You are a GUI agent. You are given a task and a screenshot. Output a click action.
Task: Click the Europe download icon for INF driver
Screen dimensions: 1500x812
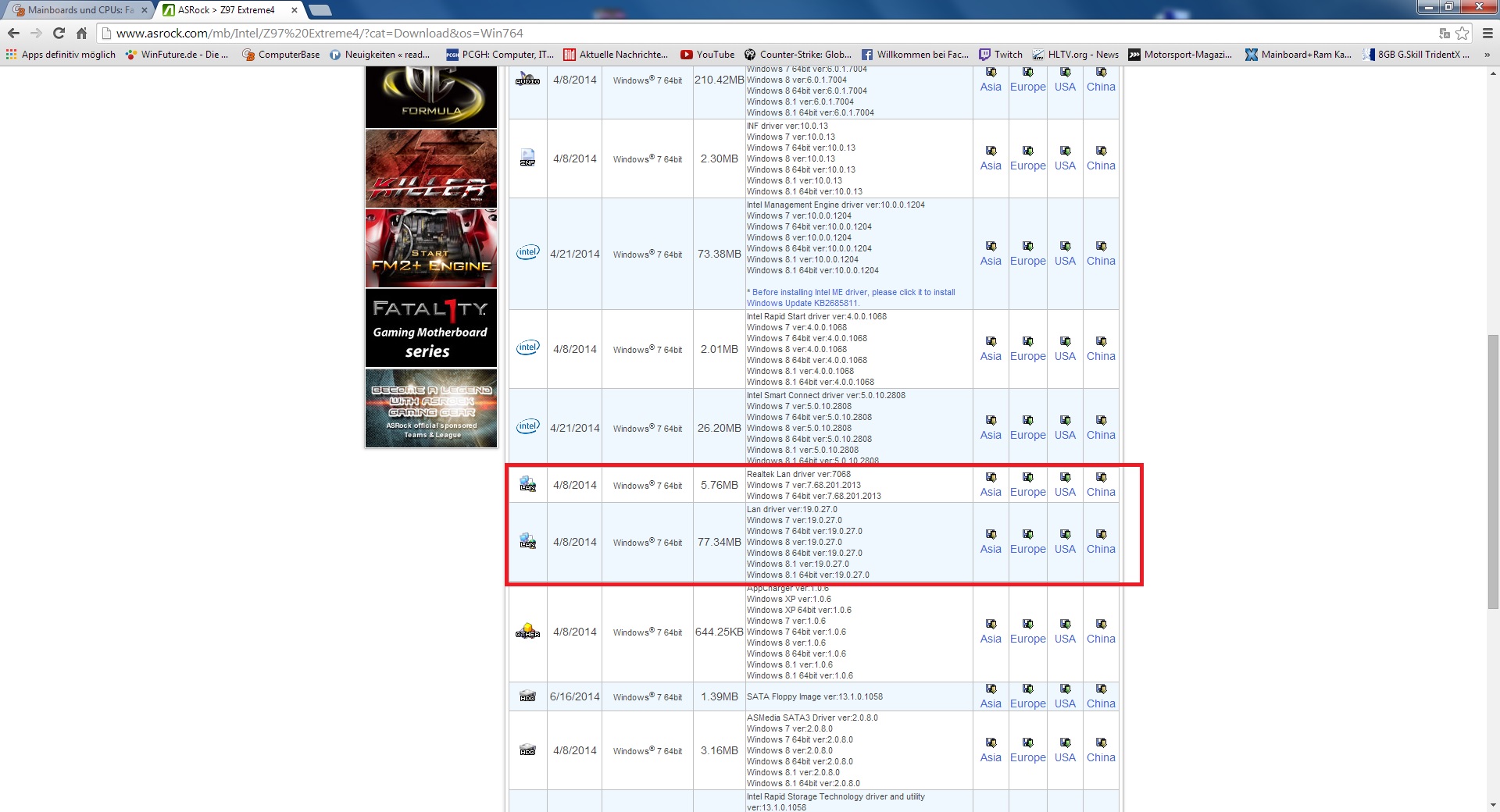pos(1027,151)
